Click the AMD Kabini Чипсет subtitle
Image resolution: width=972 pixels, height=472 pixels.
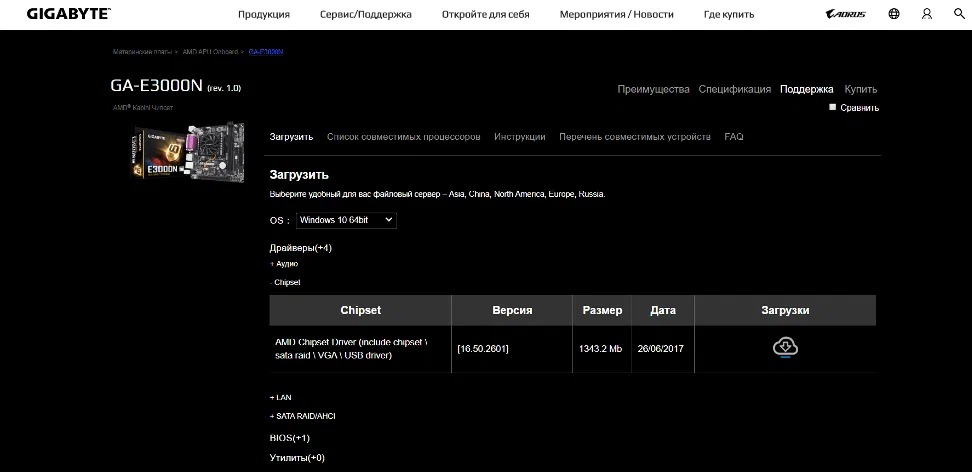click(x=143, y=108)
